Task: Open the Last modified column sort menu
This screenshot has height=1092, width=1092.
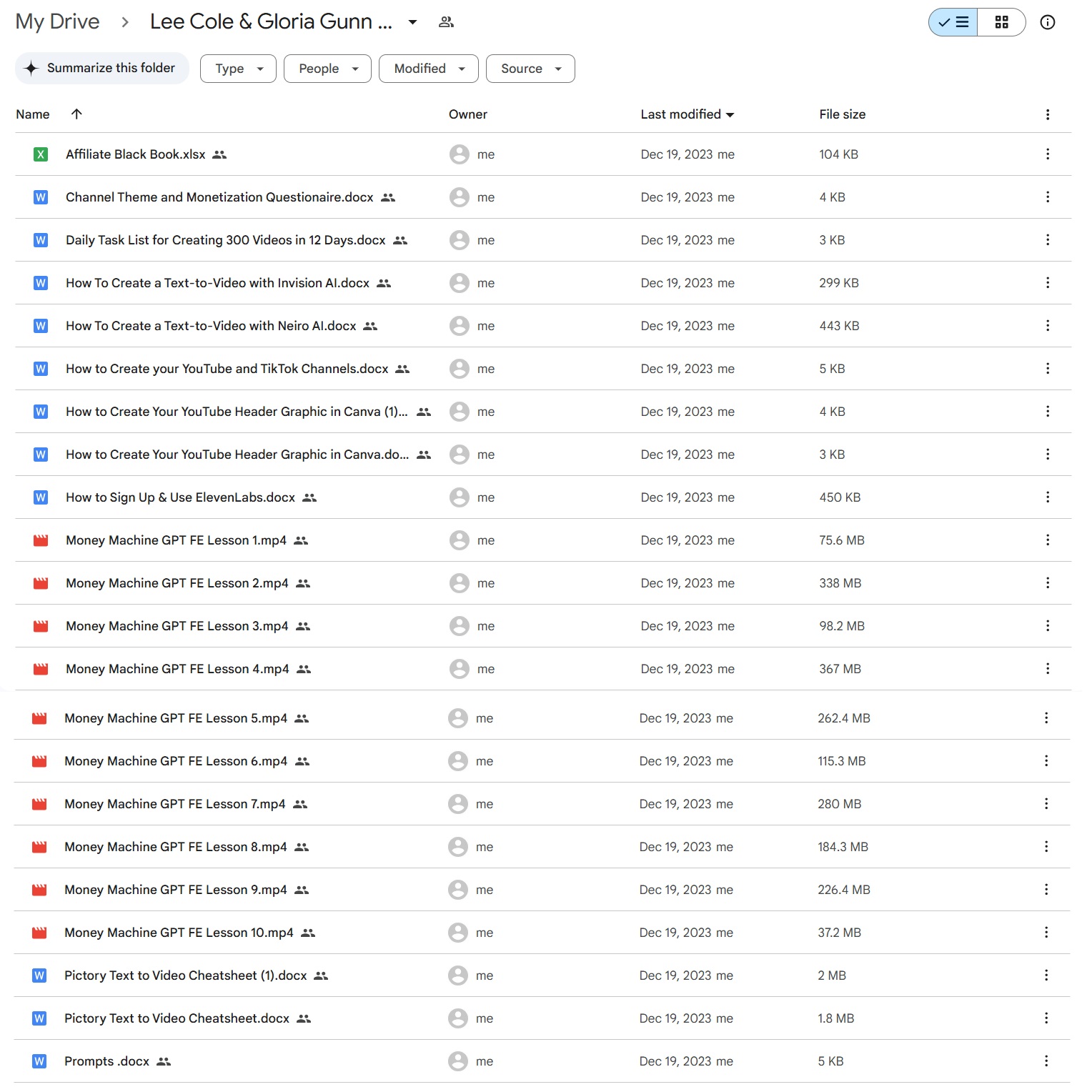Action: 687,114
